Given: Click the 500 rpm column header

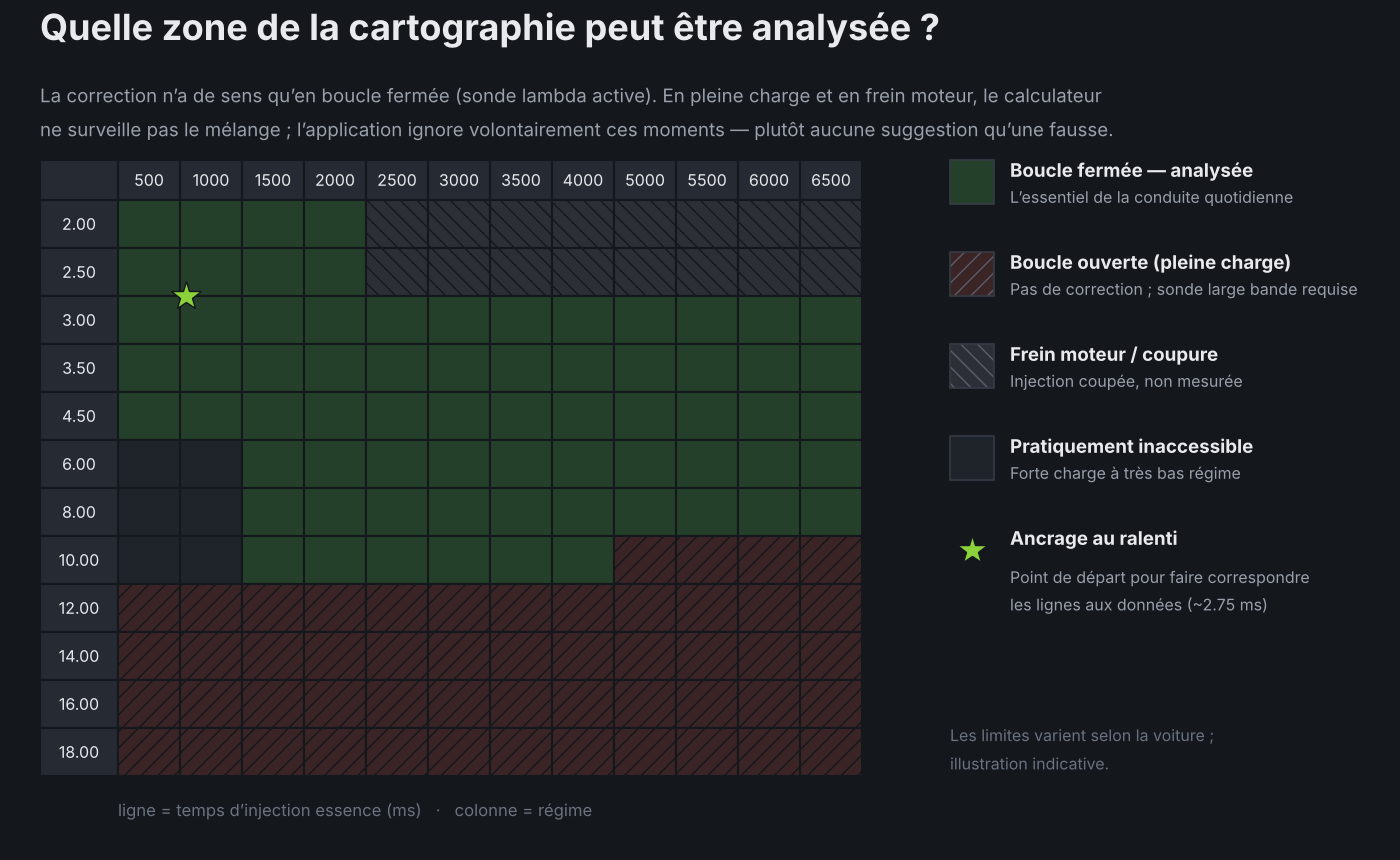Looking at the screenshot, I should tap(149, 180).
